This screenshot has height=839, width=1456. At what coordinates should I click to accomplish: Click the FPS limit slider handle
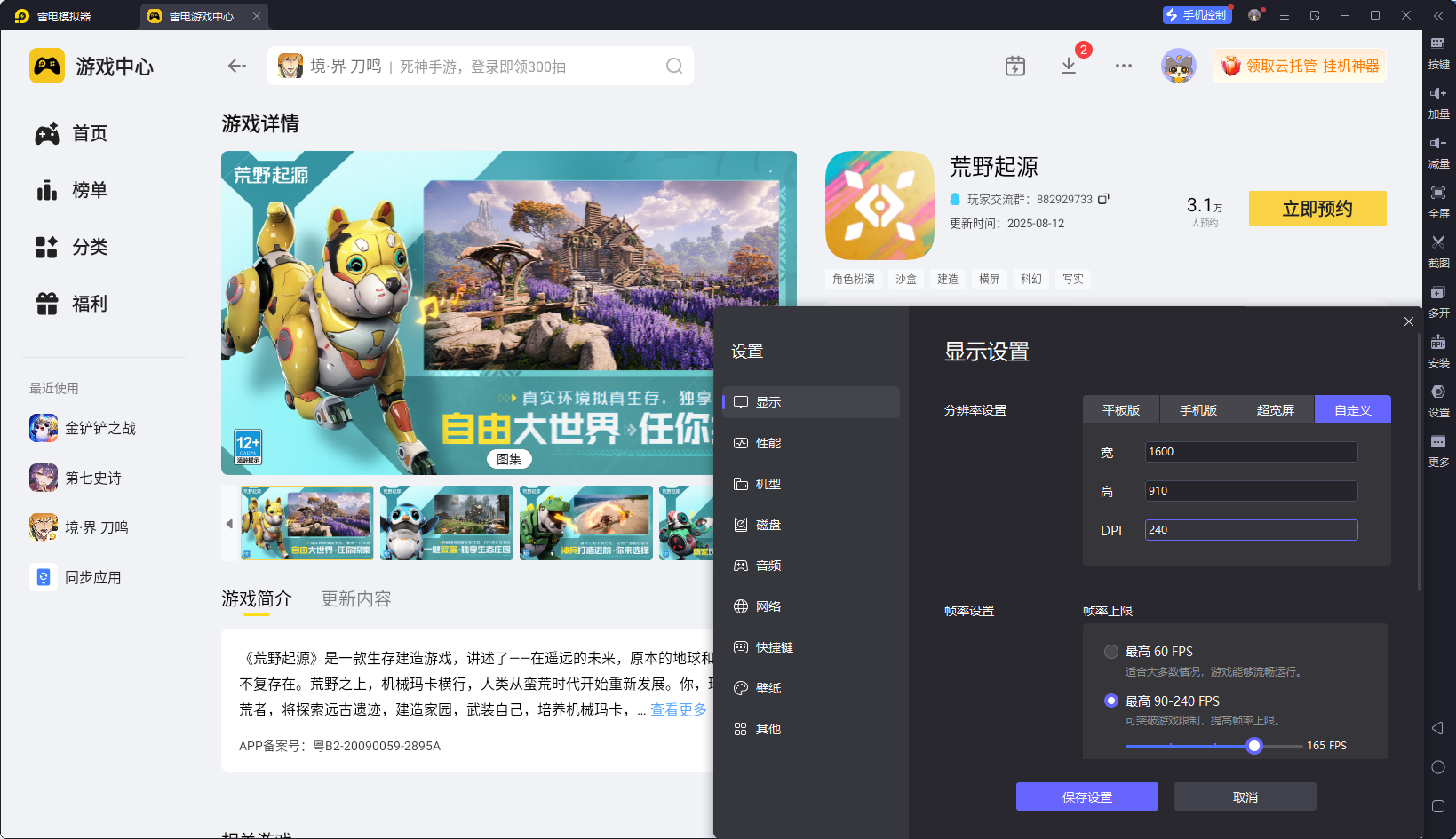pos(1253,746)
